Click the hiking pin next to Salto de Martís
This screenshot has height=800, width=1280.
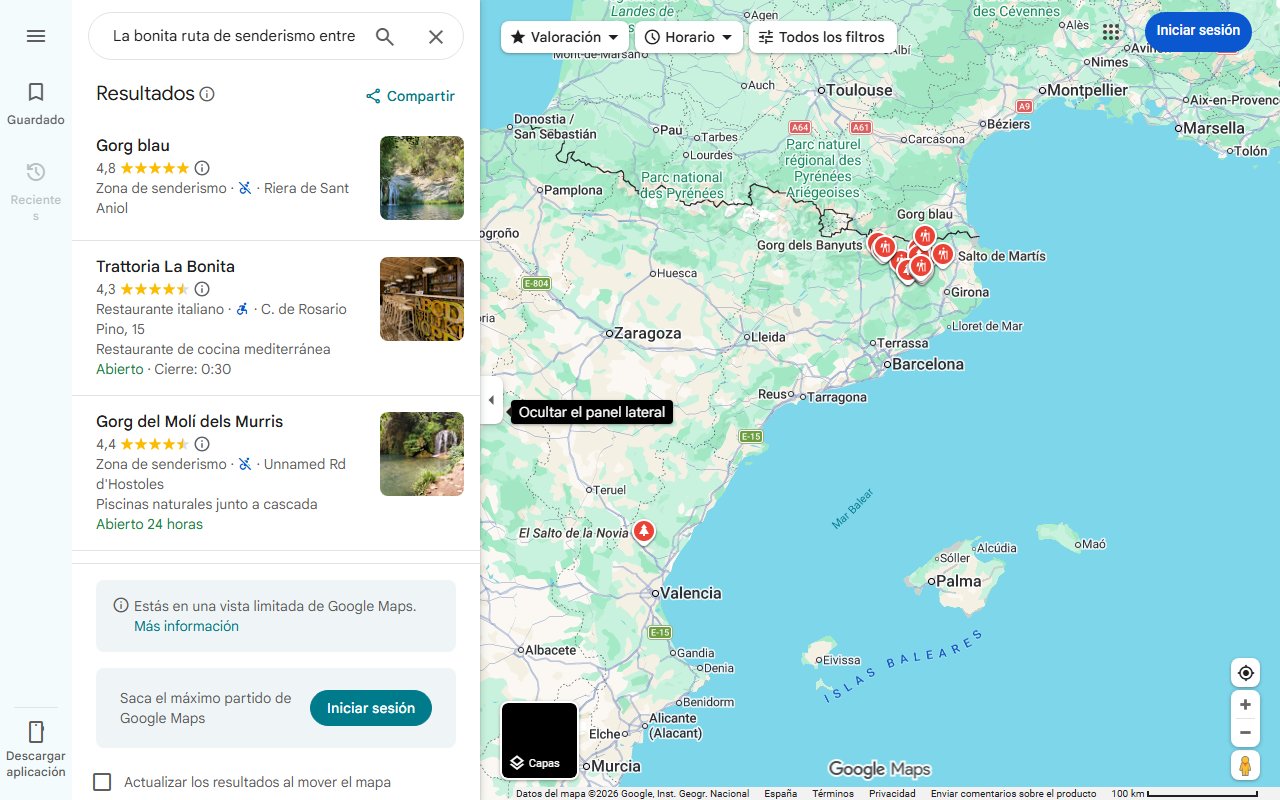coord(942,255)
